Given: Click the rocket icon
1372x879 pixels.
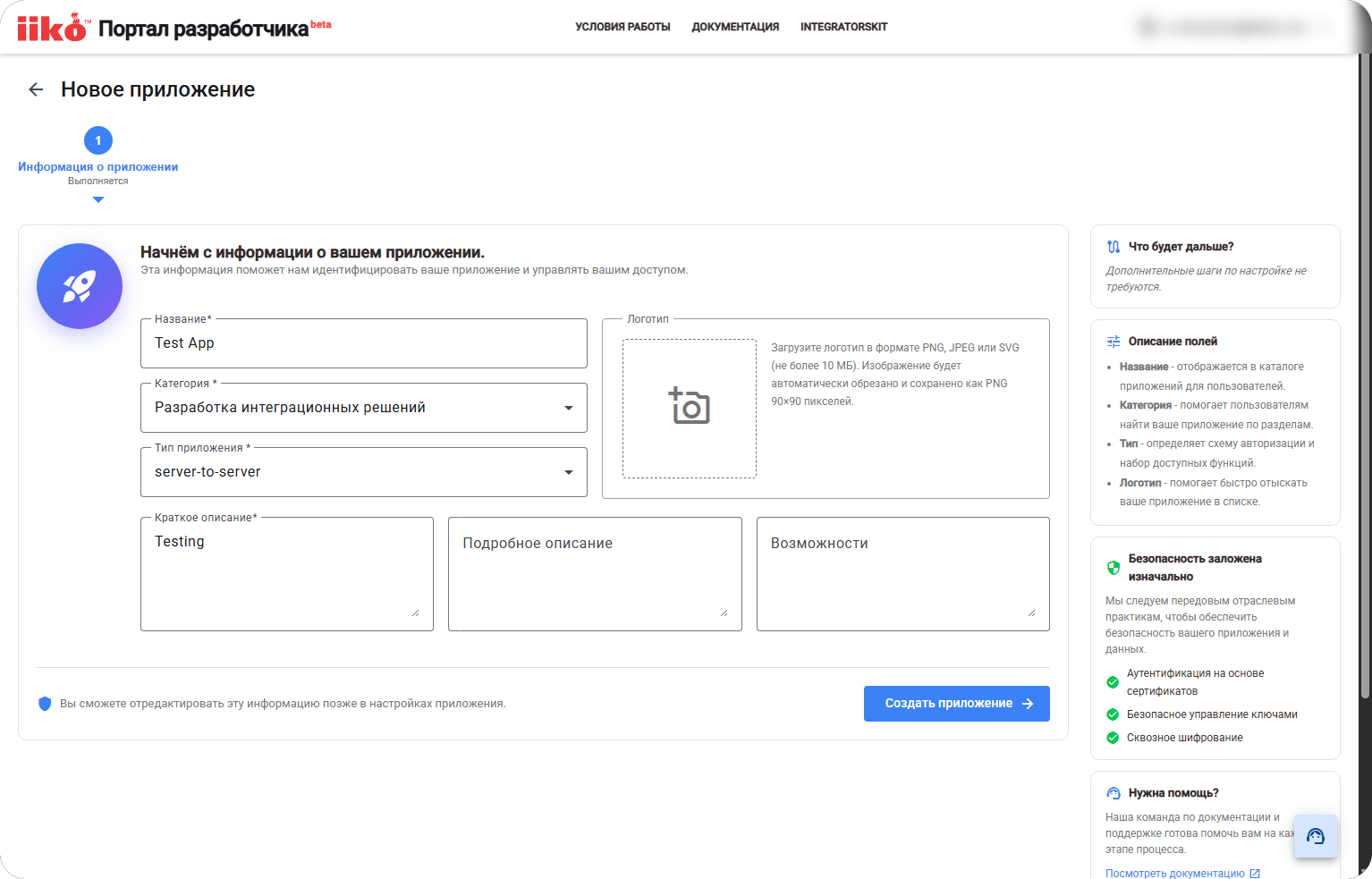Looking at the screenshot, I should 80,286.
